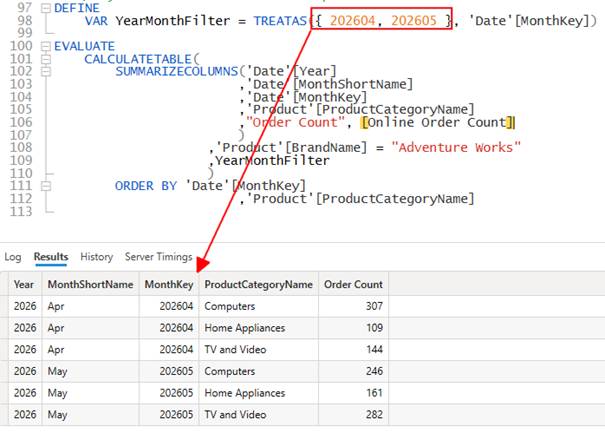Click YearMonthFilter on line 109
This screenshot has width=605, height=433.
point(272,161)
